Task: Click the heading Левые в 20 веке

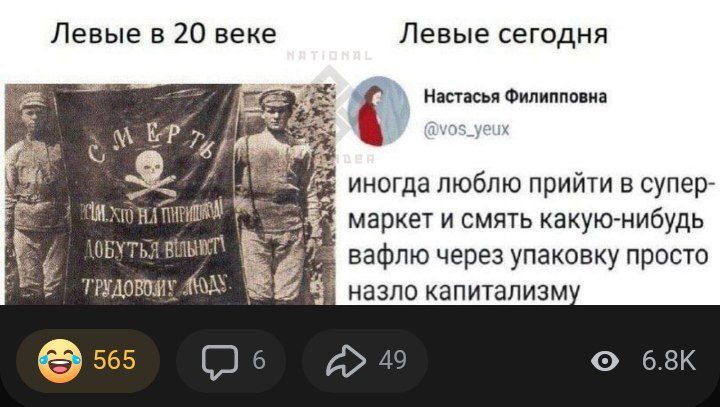Action: pyautogui.click(x=163, y=34)
